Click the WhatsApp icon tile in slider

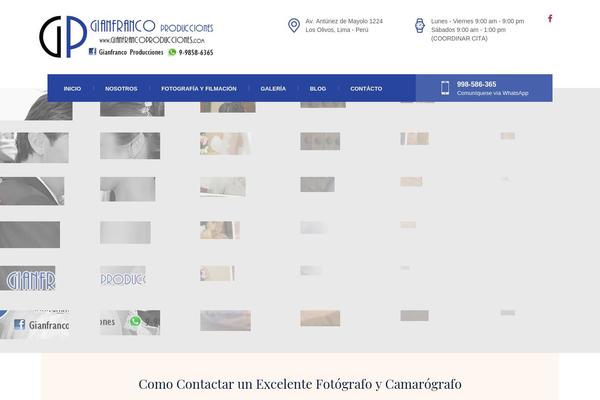[x=130, y=322]
